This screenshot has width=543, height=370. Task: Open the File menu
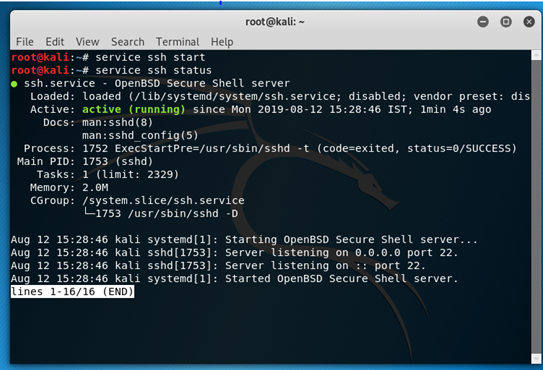point(25,42)
